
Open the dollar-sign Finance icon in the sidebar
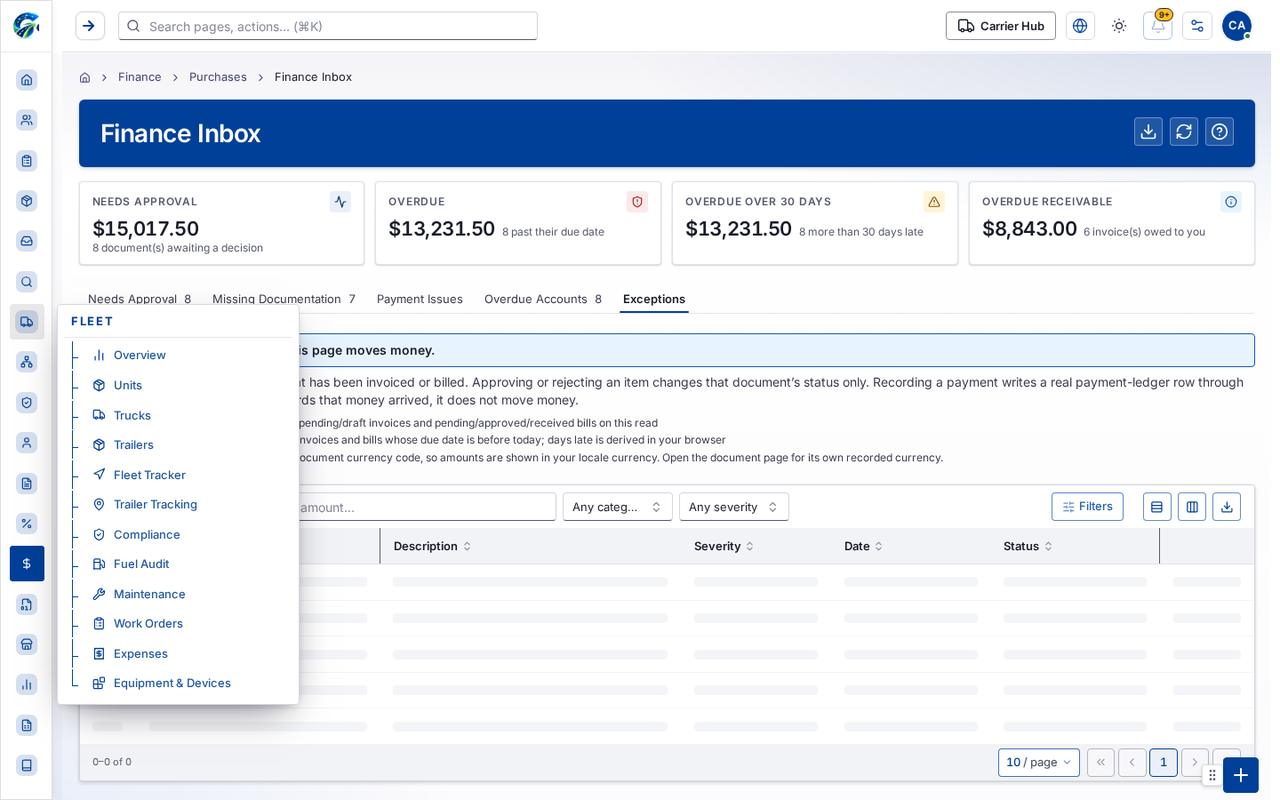27,564
